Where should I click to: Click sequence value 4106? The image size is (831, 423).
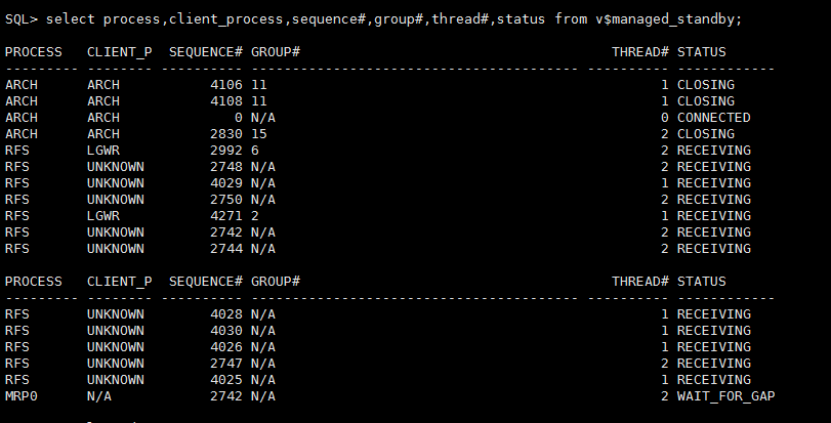226,85
